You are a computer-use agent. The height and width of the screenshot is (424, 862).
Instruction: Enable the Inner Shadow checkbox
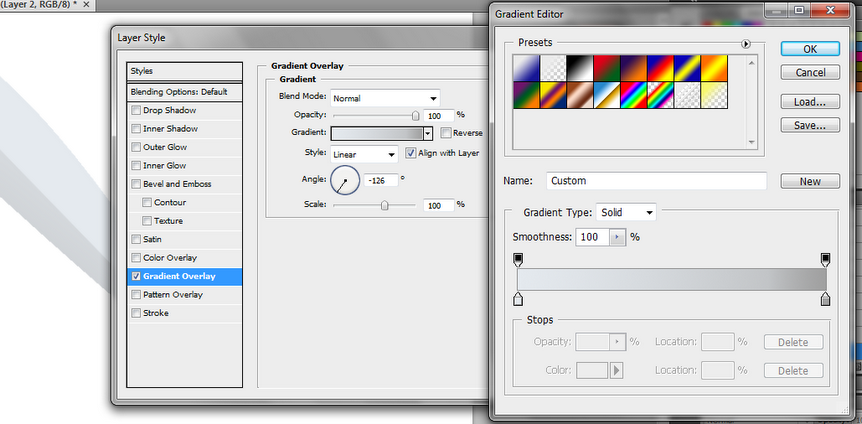(x=136, y=129)
